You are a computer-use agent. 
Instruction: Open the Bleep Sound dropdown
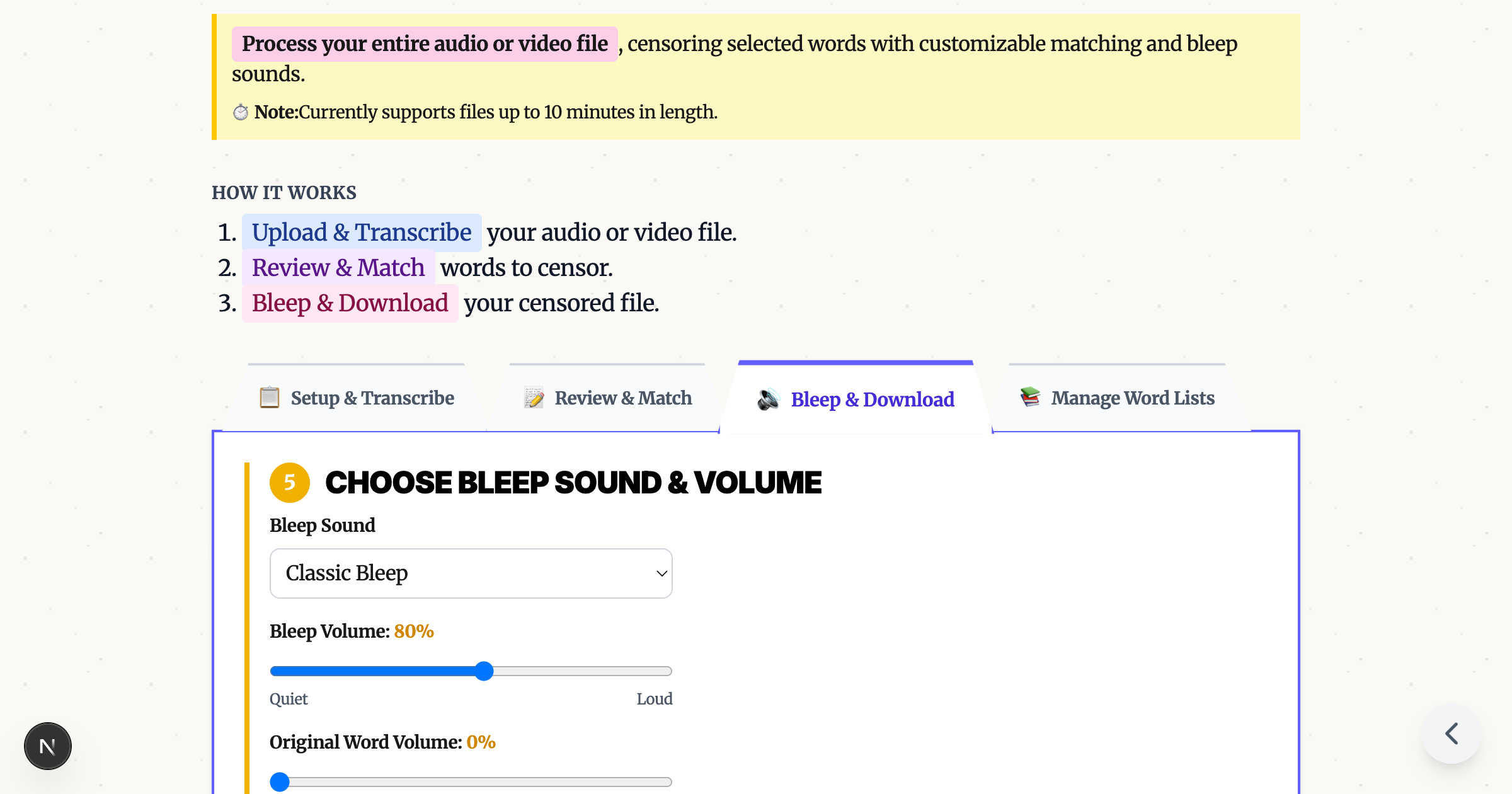point(471,573)
